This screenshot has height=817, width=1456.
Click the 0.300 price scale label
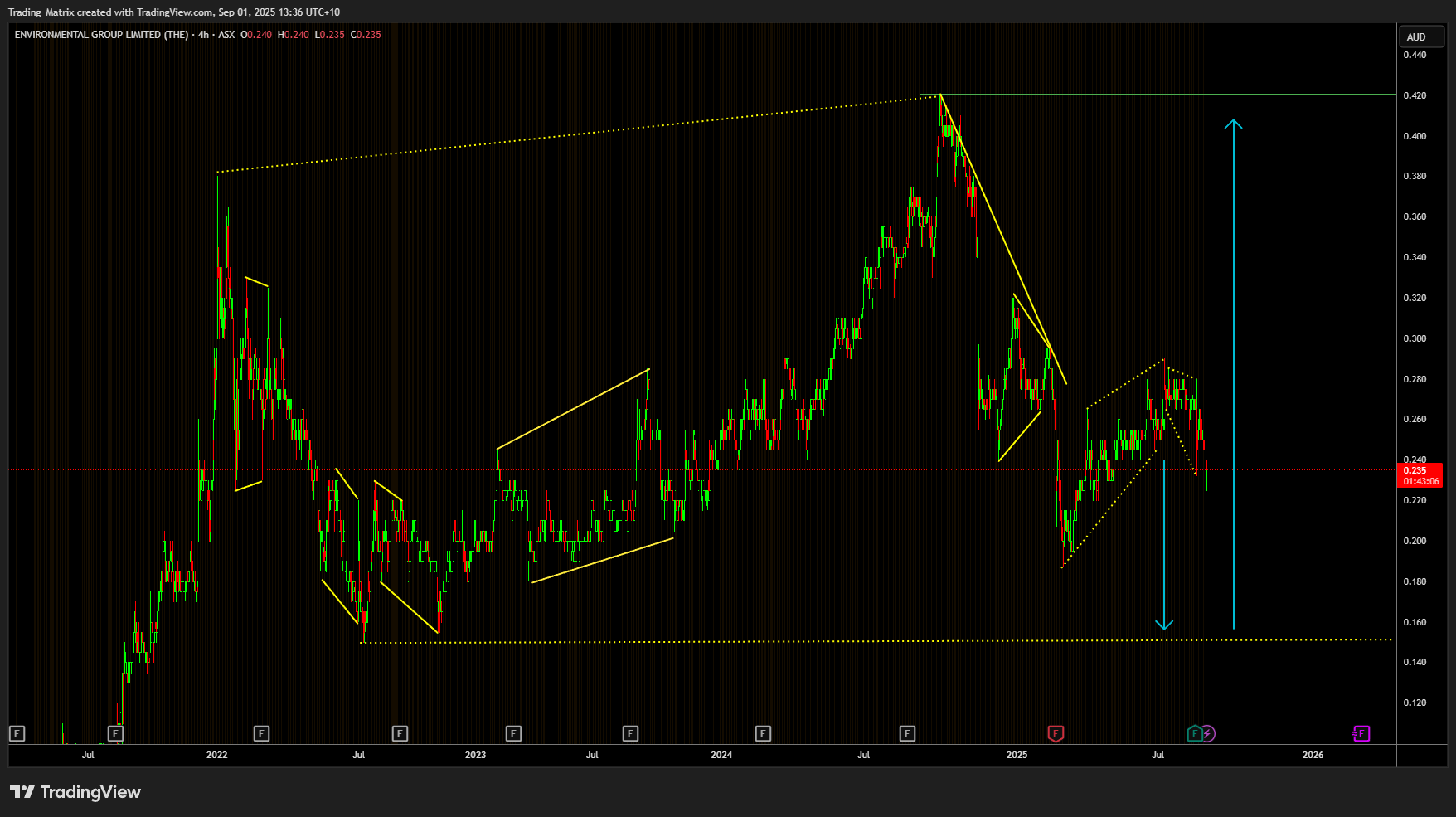pyautogui.click(x=1415, y=338)
